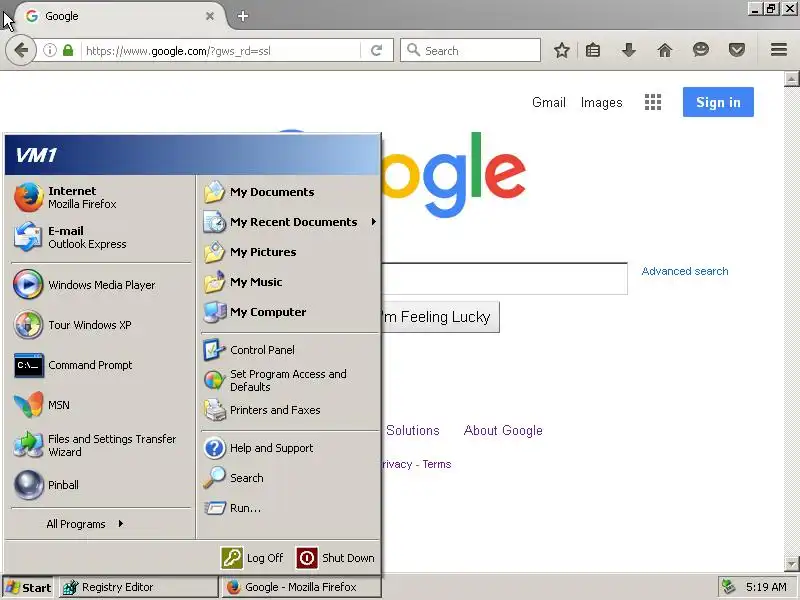Viewport: 800px width, 600px height.
Task: Click the Solutions link
Action: pos(413,431)
